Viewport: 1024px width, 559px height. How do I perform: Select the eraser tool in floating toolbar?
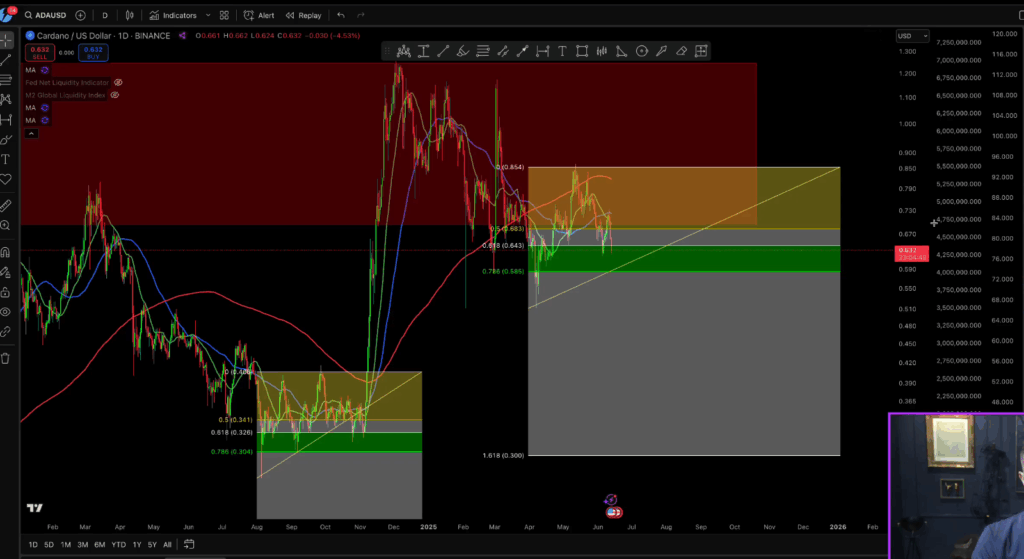tap(681, 51)
